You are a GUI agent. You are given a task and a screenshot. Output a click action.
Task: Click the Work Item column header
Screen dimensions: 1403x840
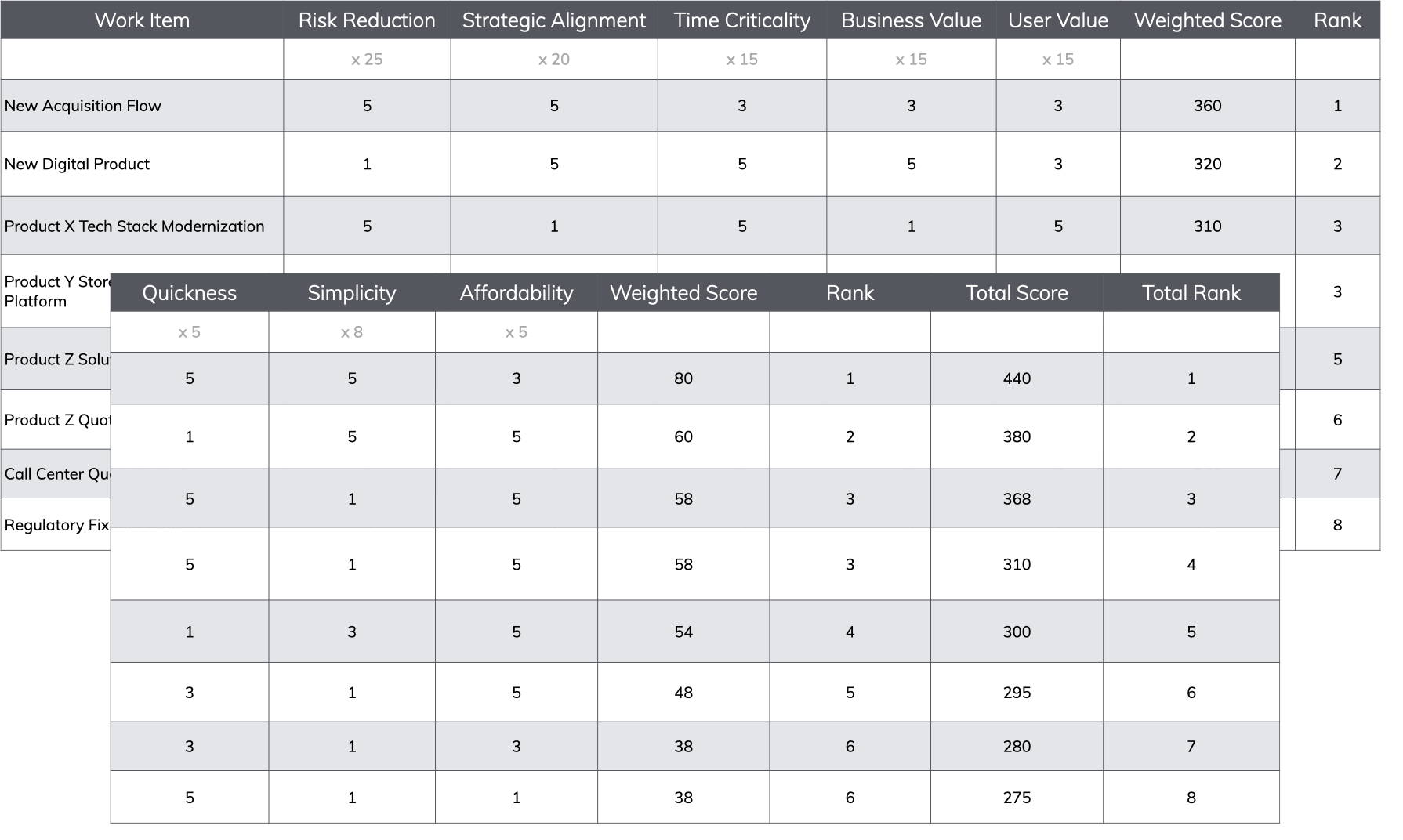click(142, 20)
